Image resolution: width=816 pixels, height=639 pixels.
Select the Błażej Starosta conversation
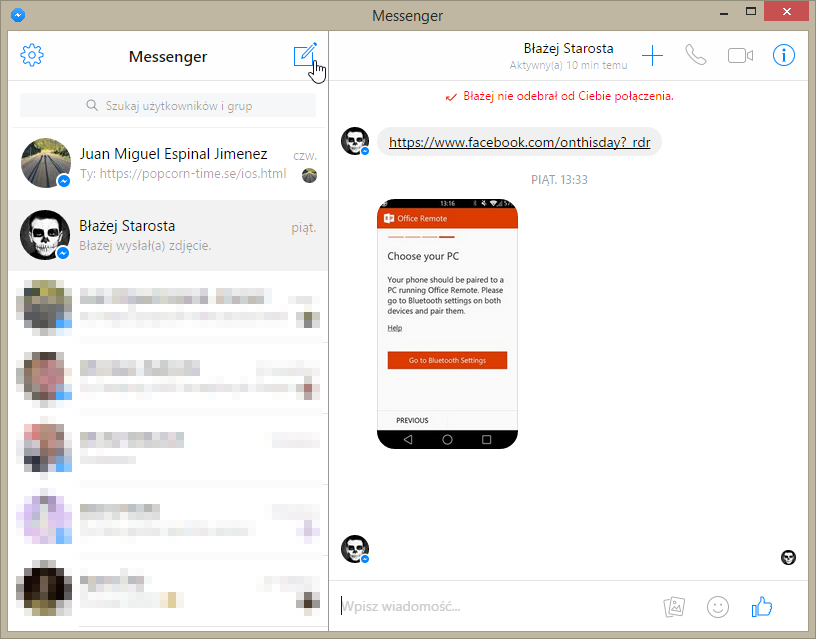(x=168, y=235)
